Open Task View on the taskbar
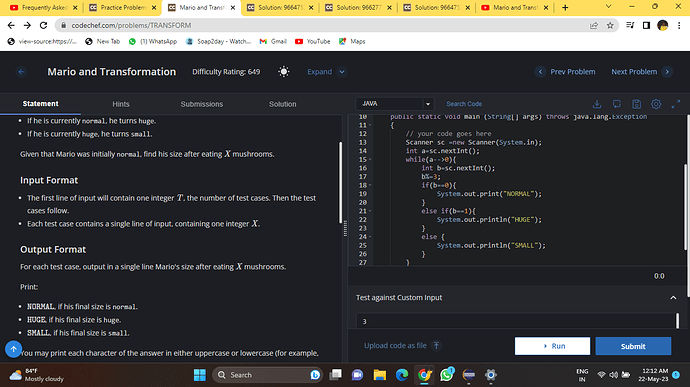 tap(335, 375)
